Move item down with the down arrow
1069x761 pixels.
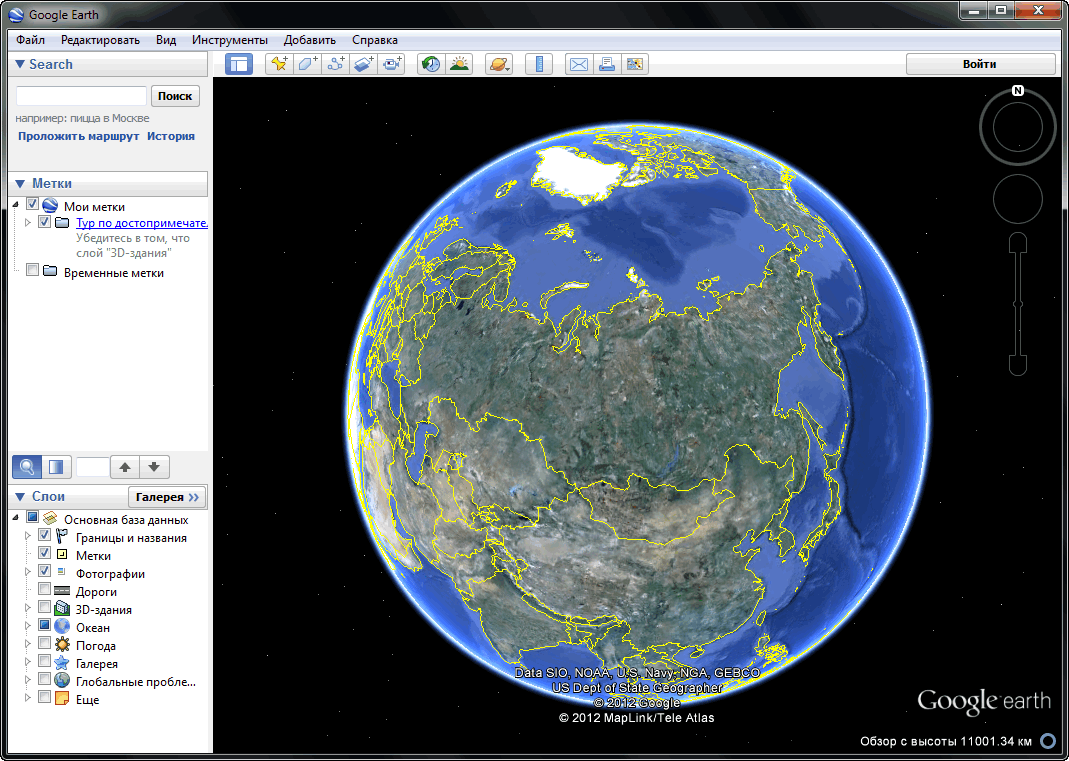(x=154, y=467)
